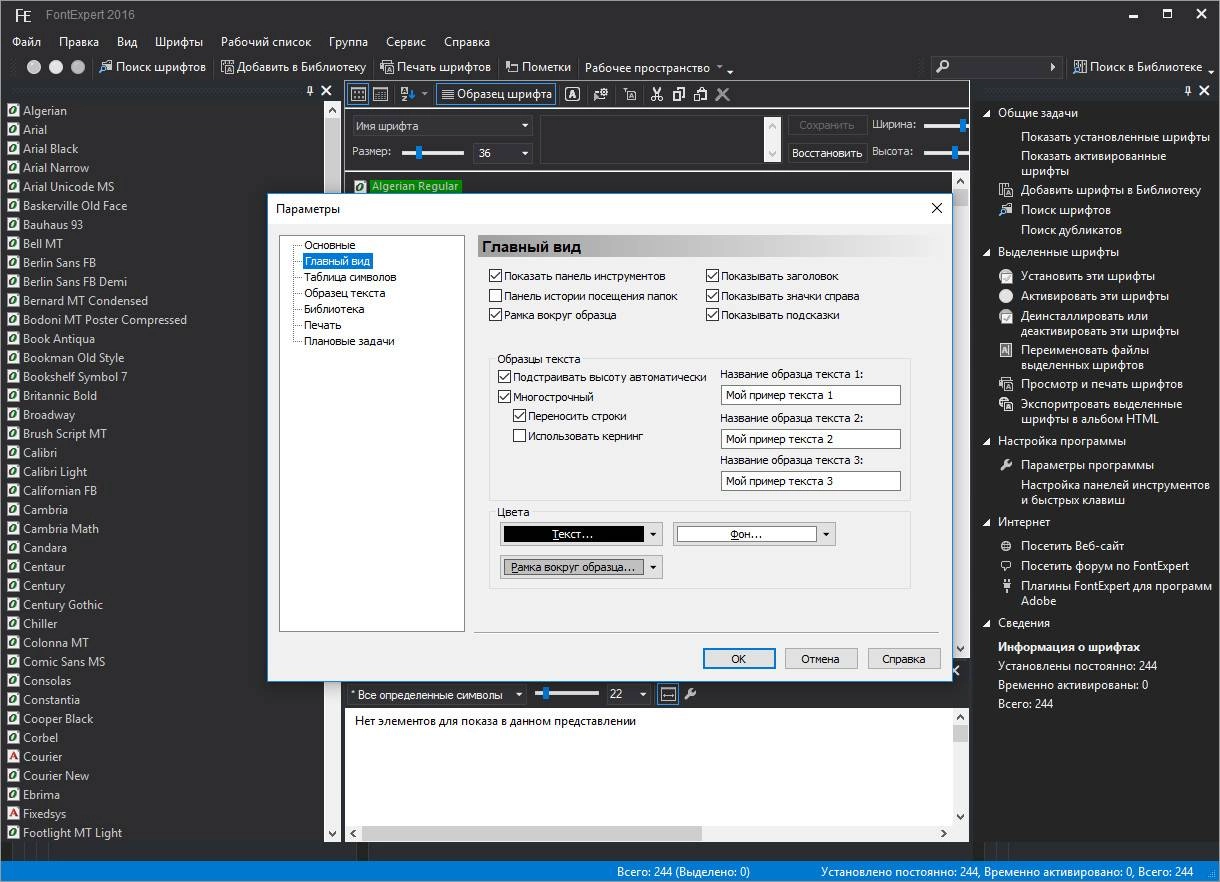This screenshot has width=1220, height=882.
Task: Open the Имя шрифта combo box
Action: [442, 126]
